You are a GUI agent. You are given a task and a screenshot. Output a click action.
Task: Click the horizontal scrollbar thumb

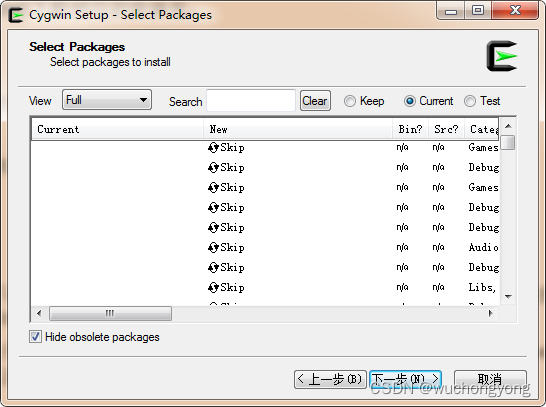(110, 313)
